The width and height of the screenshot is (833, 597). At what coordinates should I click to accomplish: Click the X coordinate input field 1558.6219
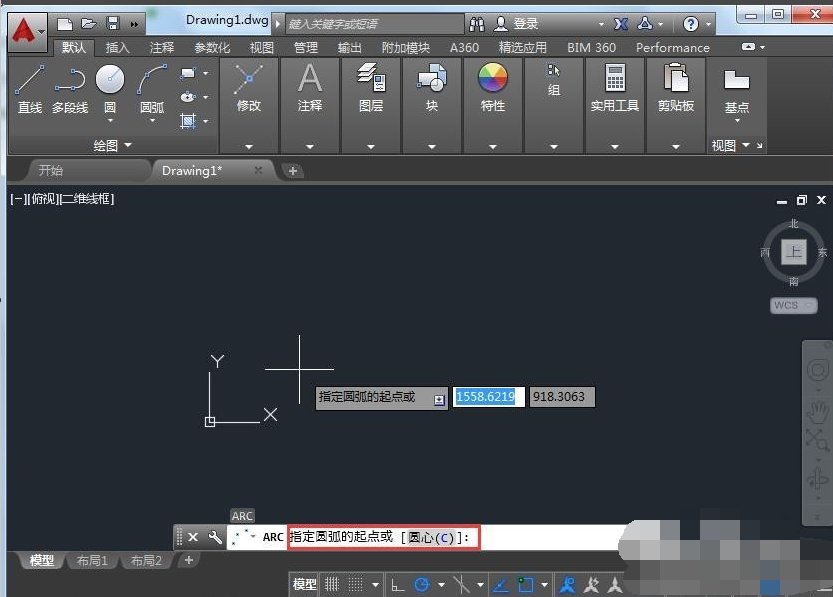(x=488, y=397)
